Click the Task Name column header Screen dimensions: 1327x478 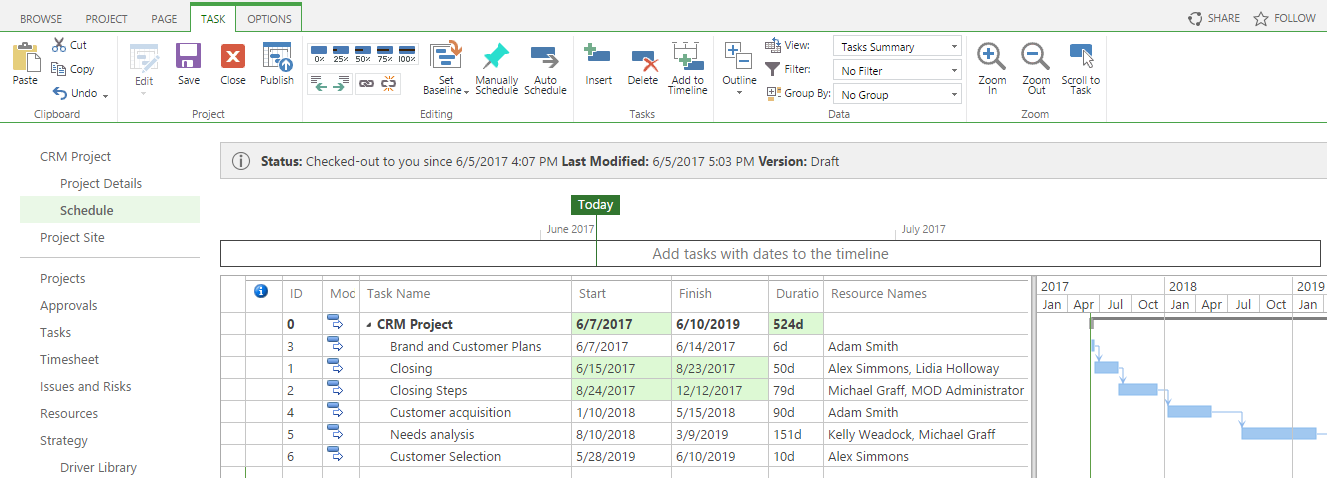[x=399, y=294]
